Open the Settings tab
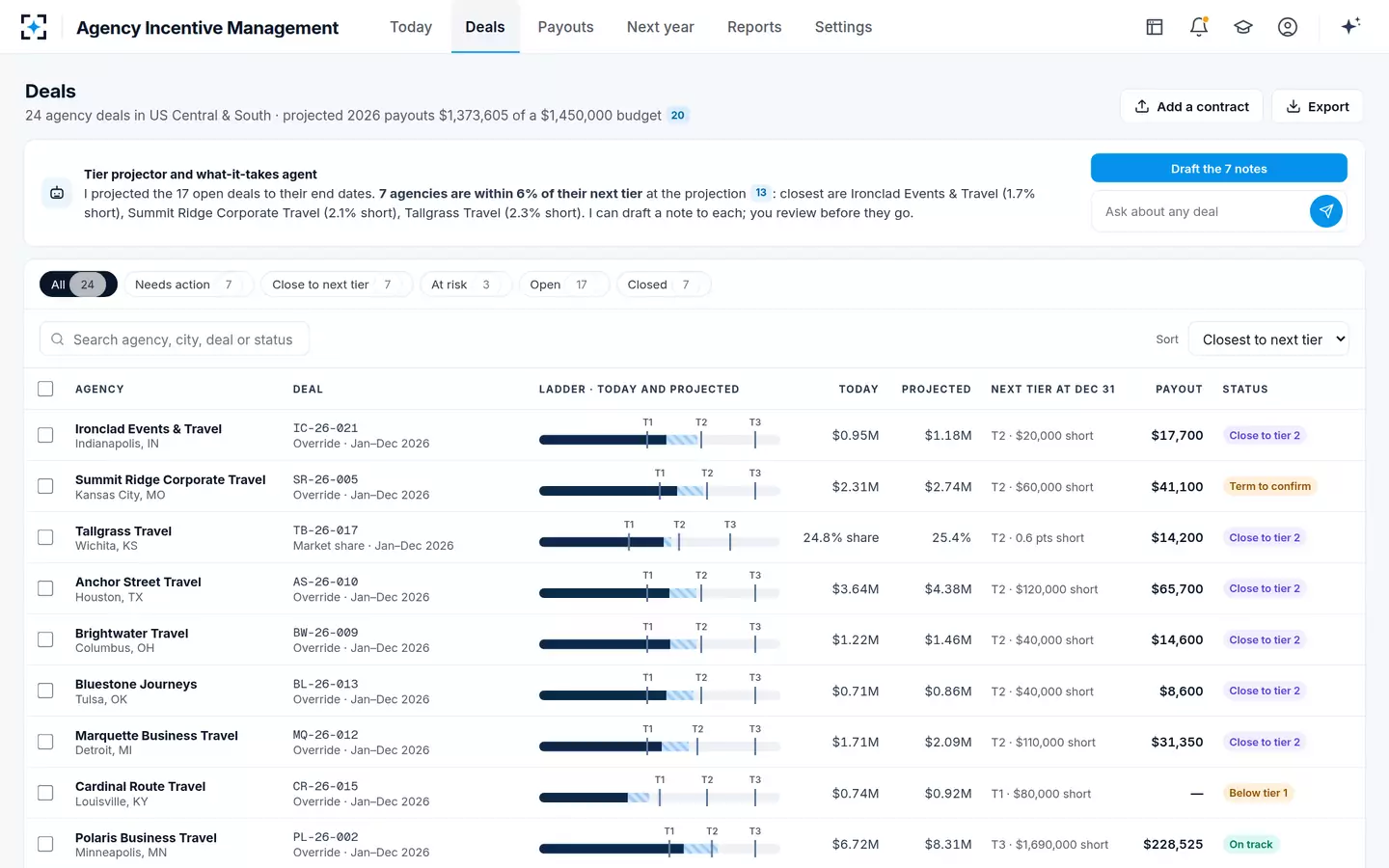 point(843,27)
